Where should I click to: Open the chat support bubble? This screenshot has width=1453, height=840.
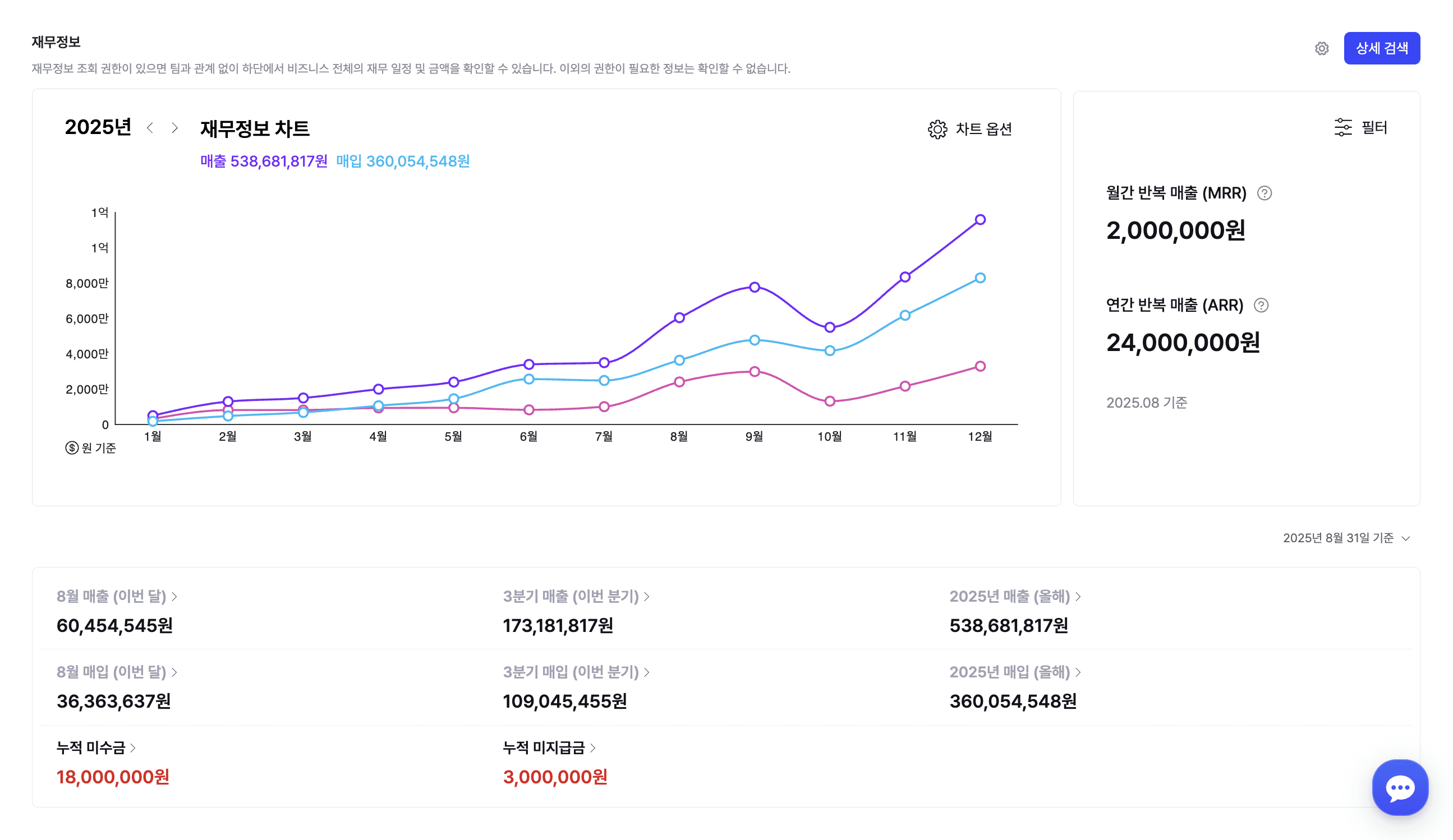pos(1399,787)
